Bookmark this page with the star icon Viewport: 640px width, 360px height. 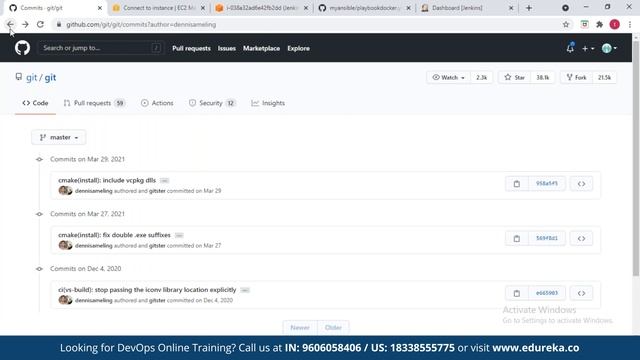pos(566,24)
